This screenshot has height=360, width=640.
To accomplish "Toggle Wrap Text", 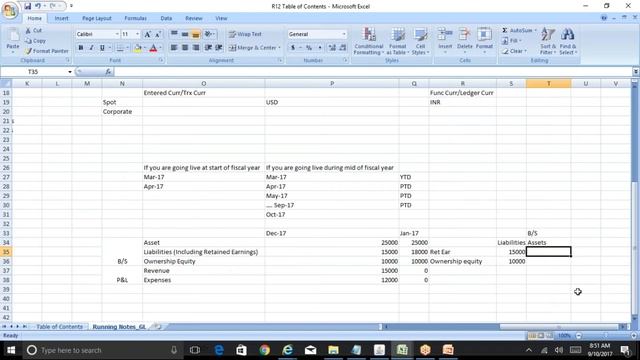I will point(245,34).
